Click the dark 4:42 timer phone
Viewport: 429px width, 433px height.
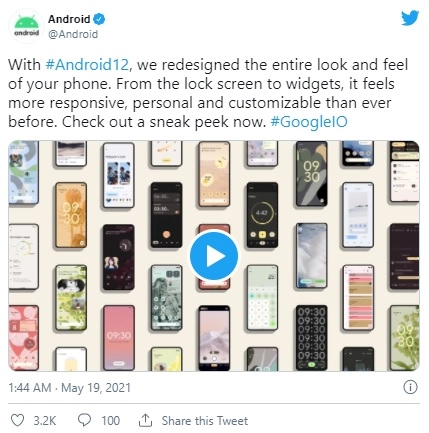262,215
